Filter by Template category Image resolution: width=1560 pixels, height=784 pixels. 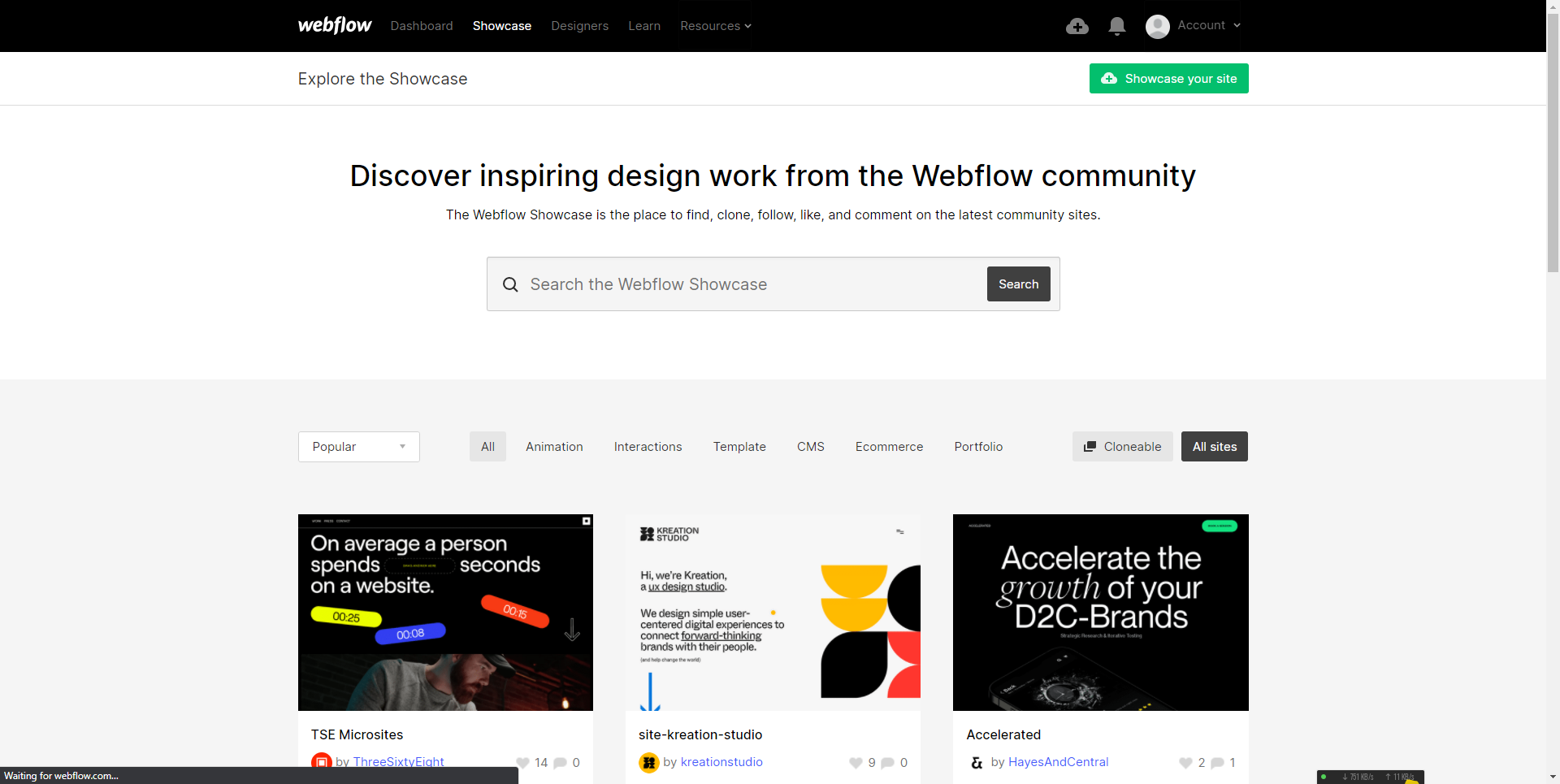(x=739, y=447)
